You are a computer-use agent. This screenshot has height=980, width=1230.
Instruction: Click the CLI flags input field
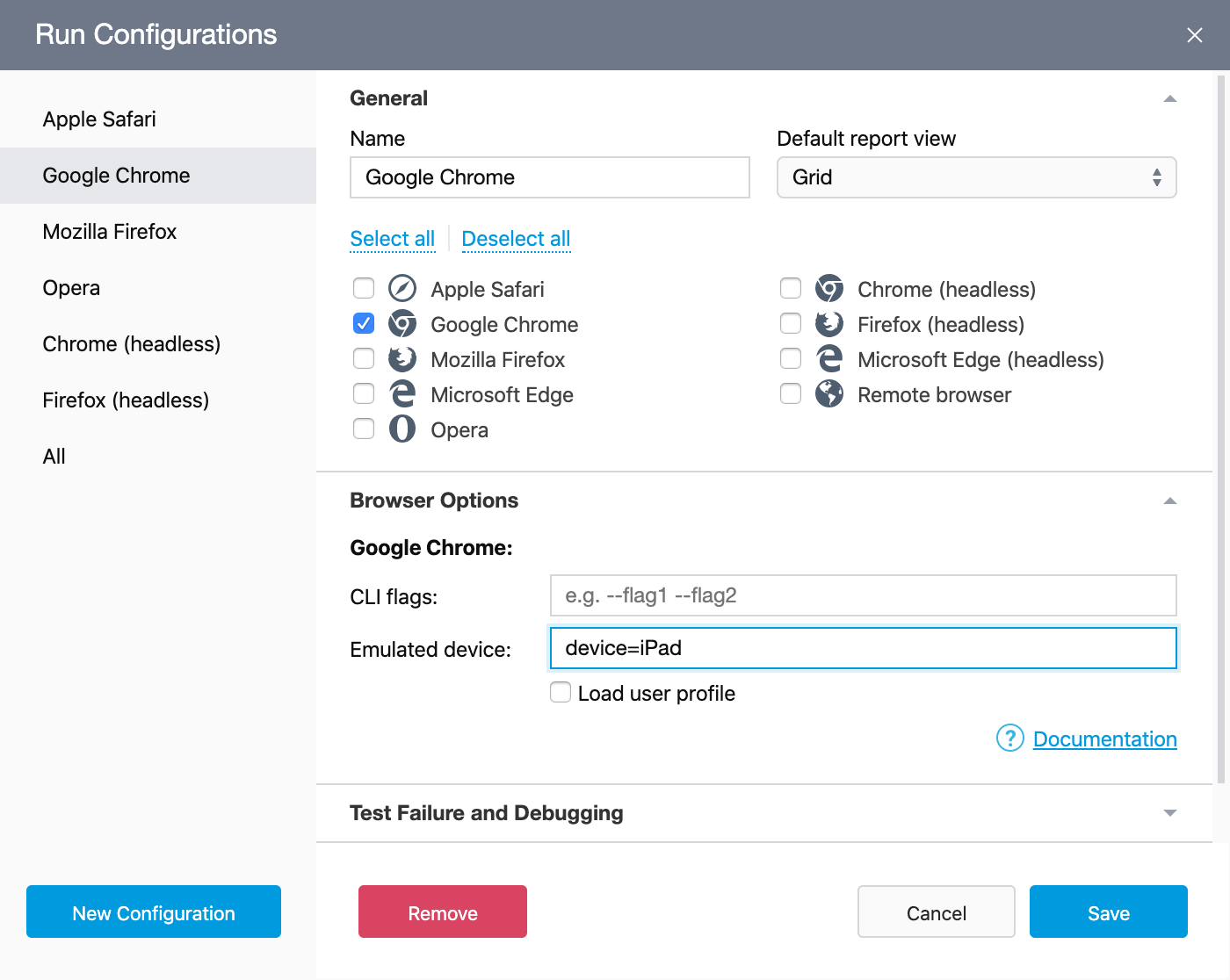pos(863,595)
